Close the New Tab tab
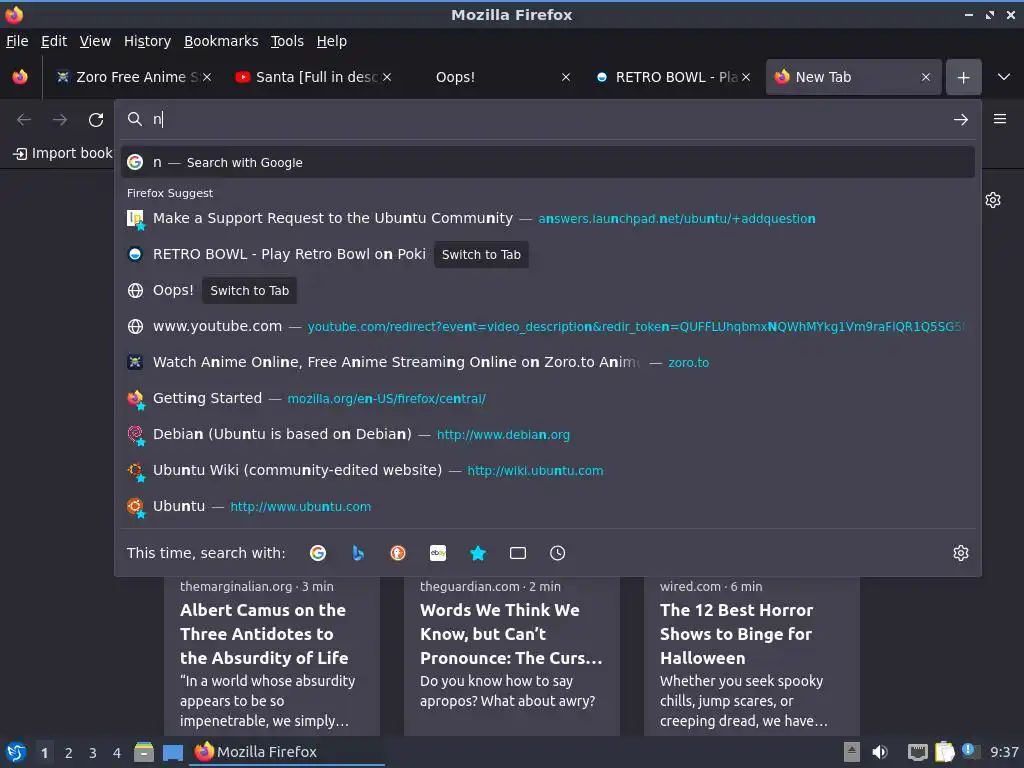1024x768 pixels. pos(925,77)
